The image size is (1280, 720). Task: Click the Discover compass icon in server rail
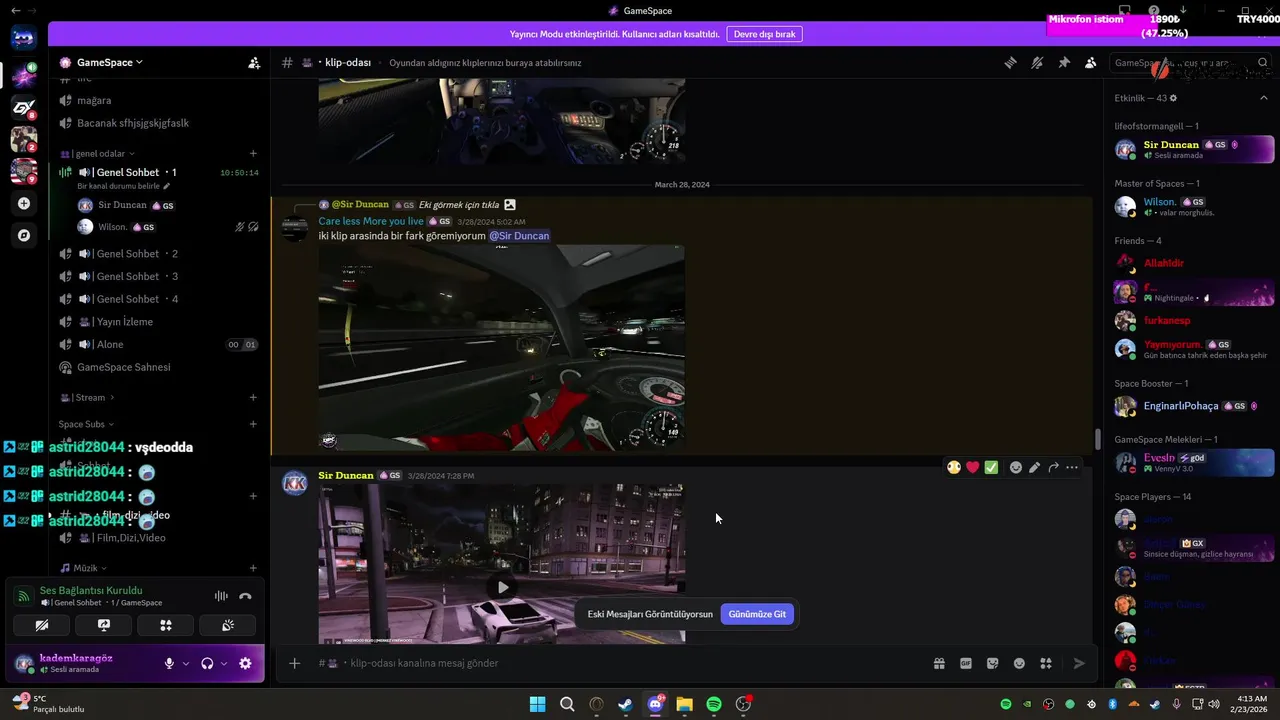[x=24, y=235]
